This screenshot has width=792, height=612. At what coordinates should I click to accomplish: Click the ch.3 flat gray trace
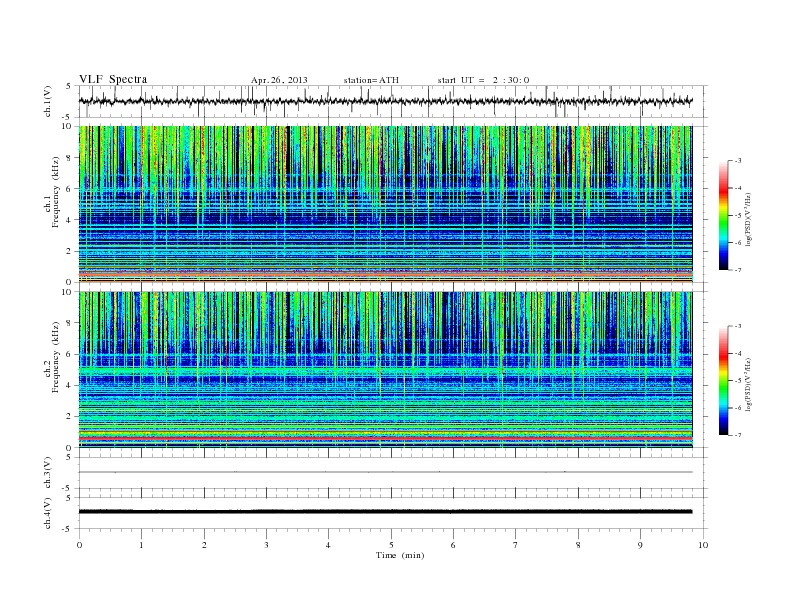(x=386, y=472)
